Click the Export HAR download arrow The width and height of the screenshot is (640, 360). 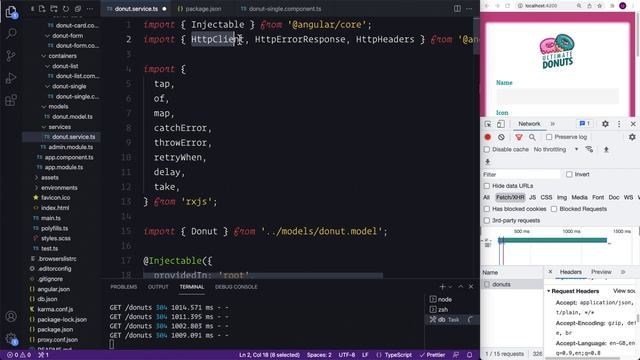[x=487, y=162]
